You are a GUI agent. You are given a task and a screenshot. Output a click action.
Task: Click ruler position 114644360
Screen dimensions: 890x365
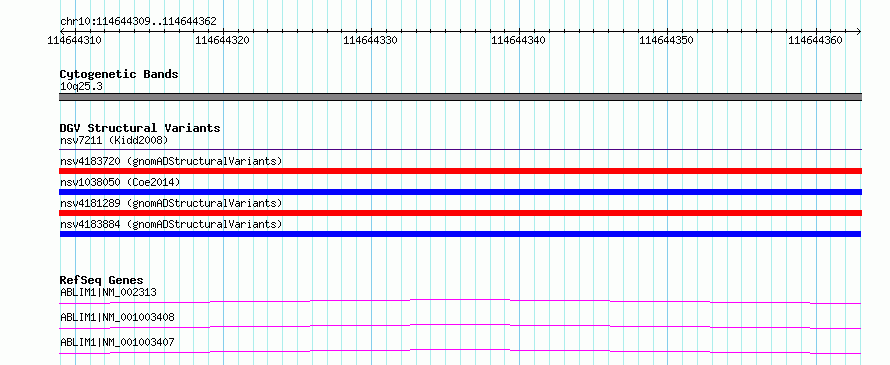coord(816,41)
